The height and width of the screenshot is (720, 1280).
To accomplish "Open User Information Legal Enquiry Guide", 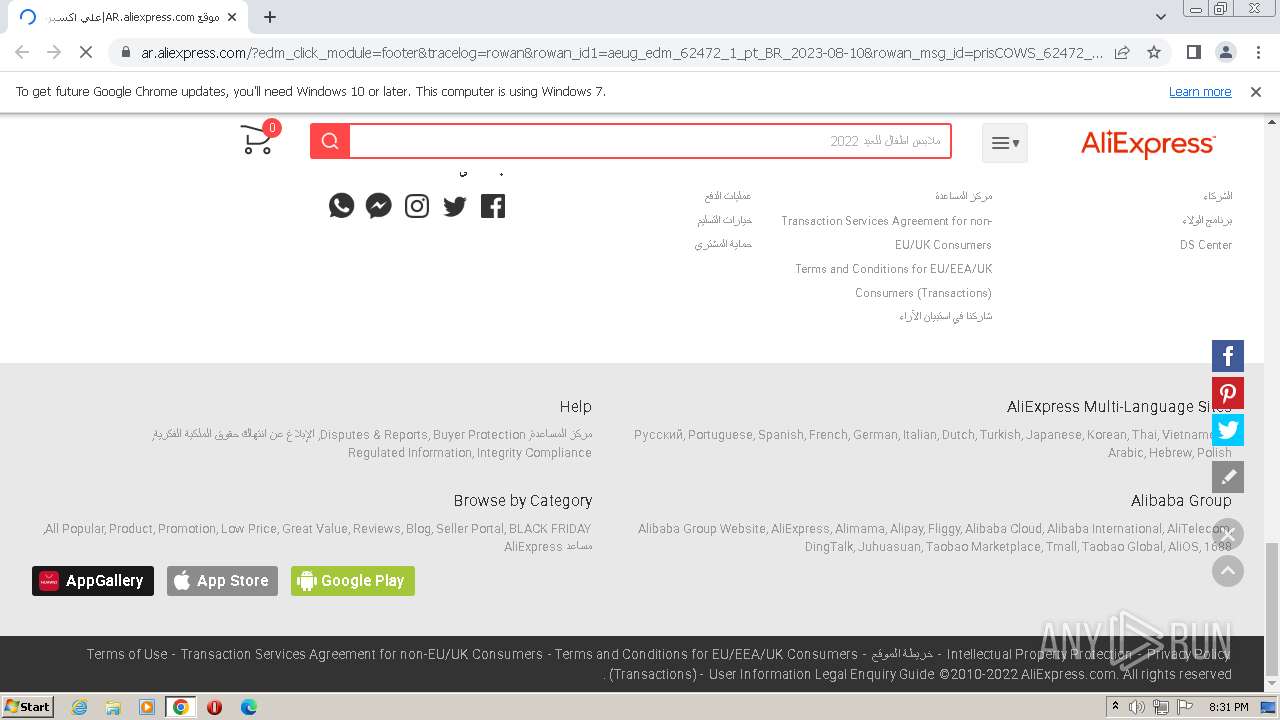I will click(x=821, y=674).
